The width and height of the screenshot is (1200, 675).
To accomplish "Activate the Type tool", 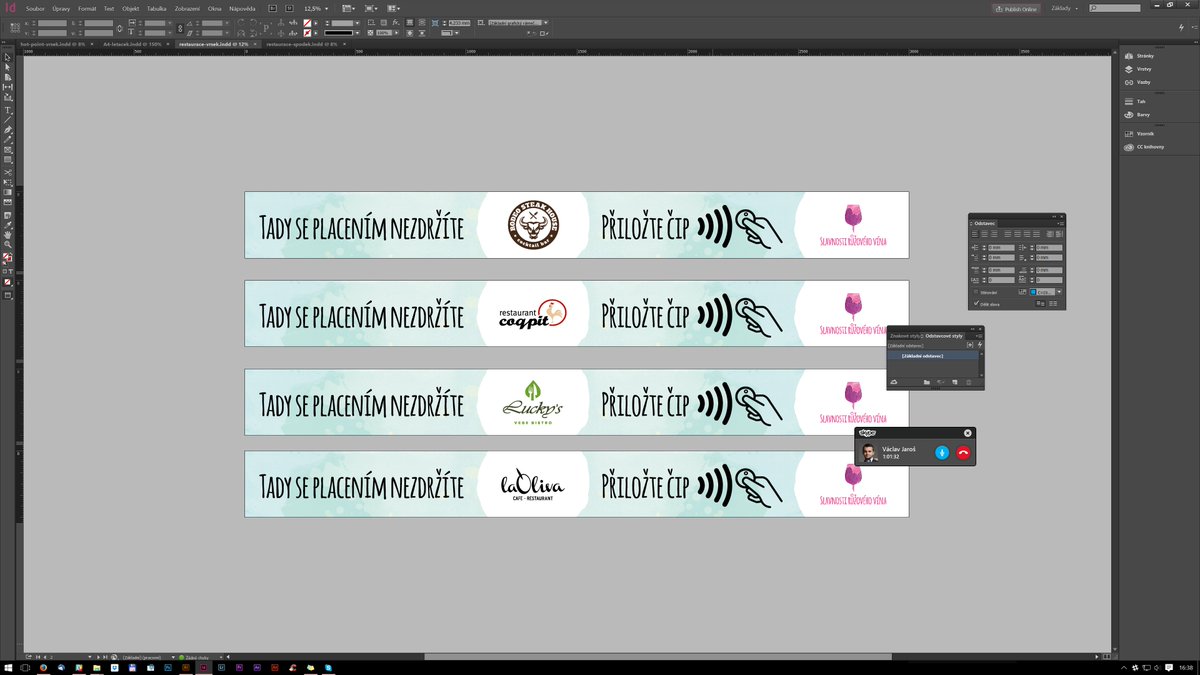I will click(7, 110).
